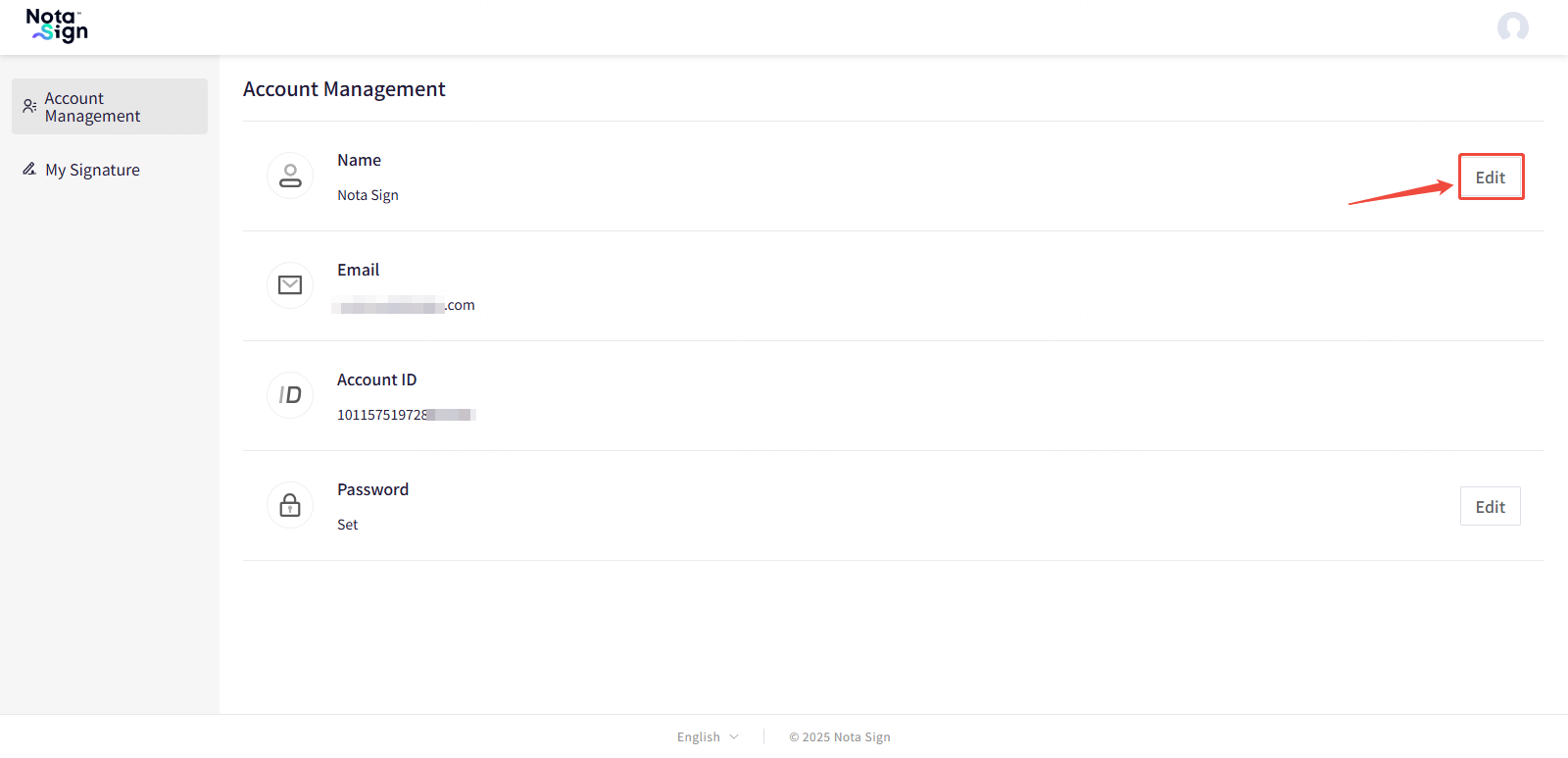Click the lock icon beside Password
Image resolution: width=1568 pixels, height=758 pixels.
(290, 505)
